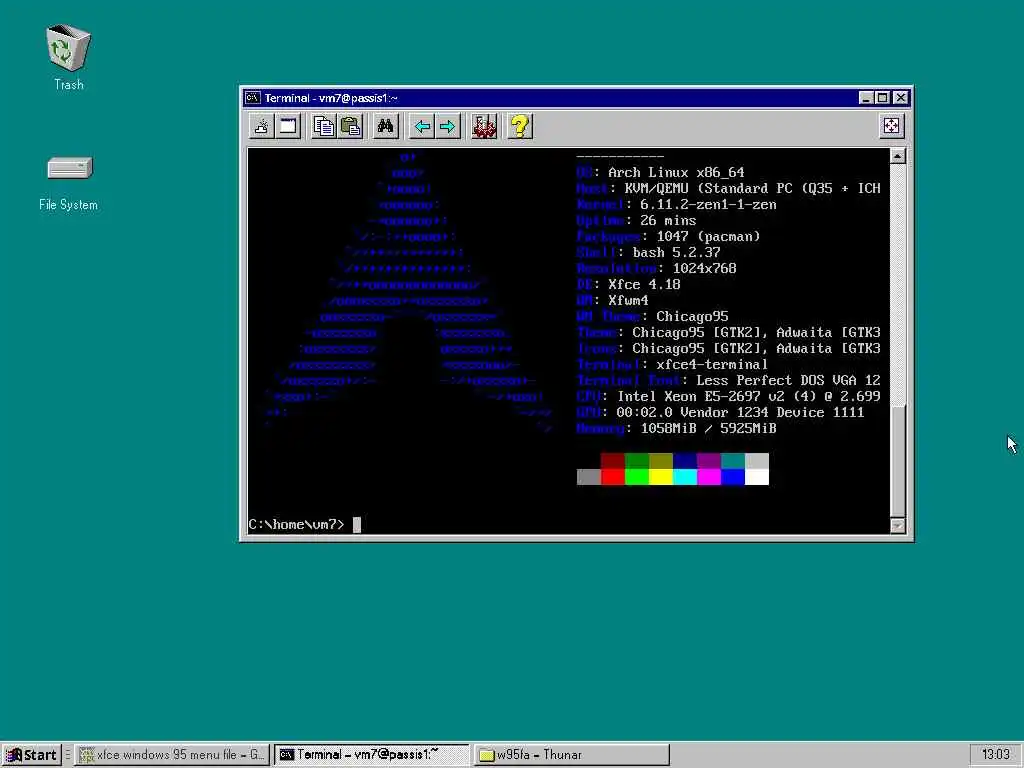This screenshot has width=1024, height=768.
Task: Click the Paste clipboard icon in the toolbar
Action: (351, 126)
